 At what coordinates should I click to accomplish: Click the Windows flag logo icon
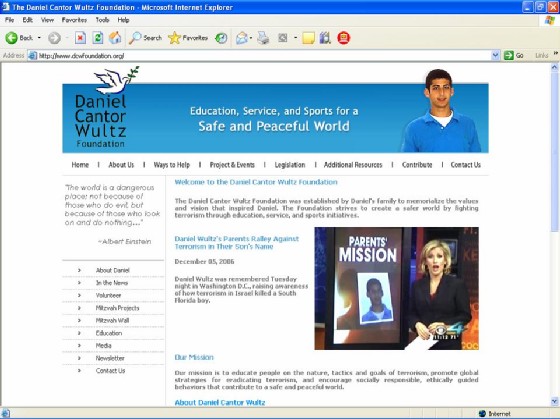coord(550,20)
